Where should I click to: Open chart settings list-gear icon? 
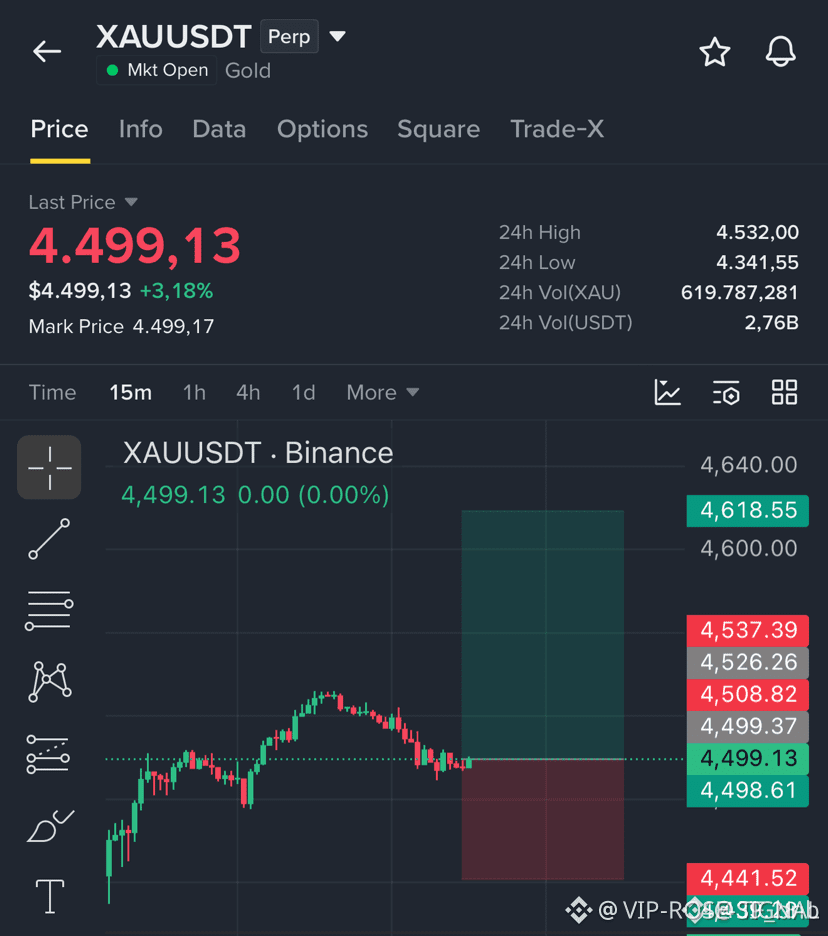(x=726, y=393)
